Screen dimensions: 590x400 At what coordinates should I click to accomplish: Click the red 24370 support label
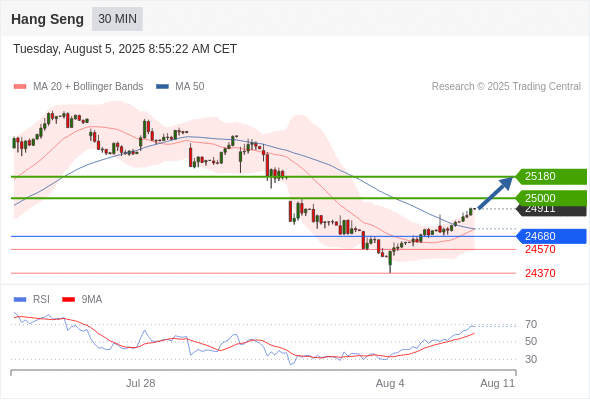tap(540, 273)
